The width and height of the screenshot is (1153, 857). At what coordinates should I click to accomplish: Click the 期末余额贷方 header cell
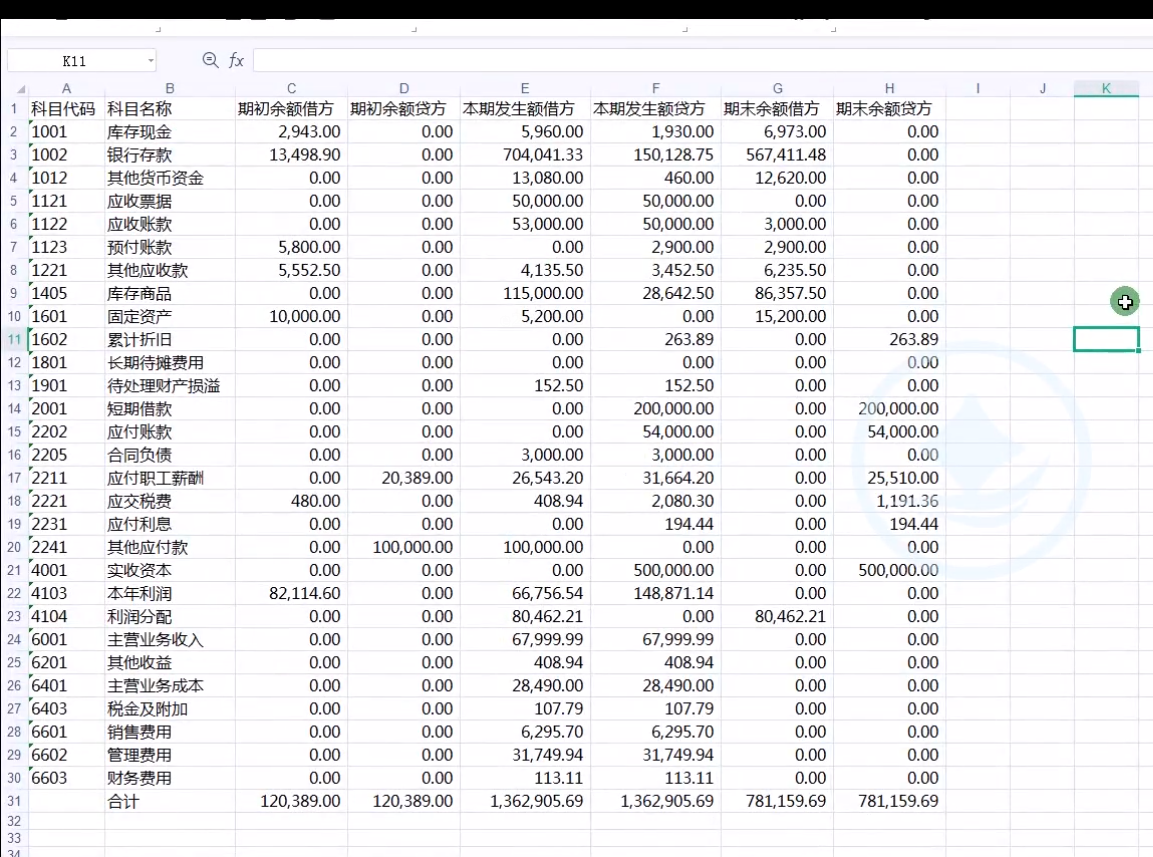coord(884,109)
